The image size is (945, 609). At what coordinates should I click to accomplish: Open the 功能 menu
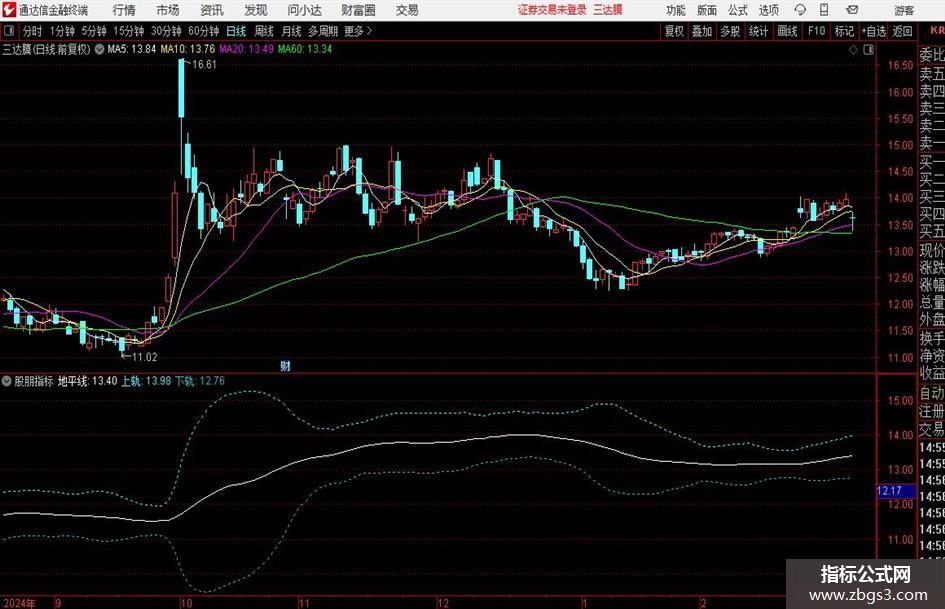[676, 10]
